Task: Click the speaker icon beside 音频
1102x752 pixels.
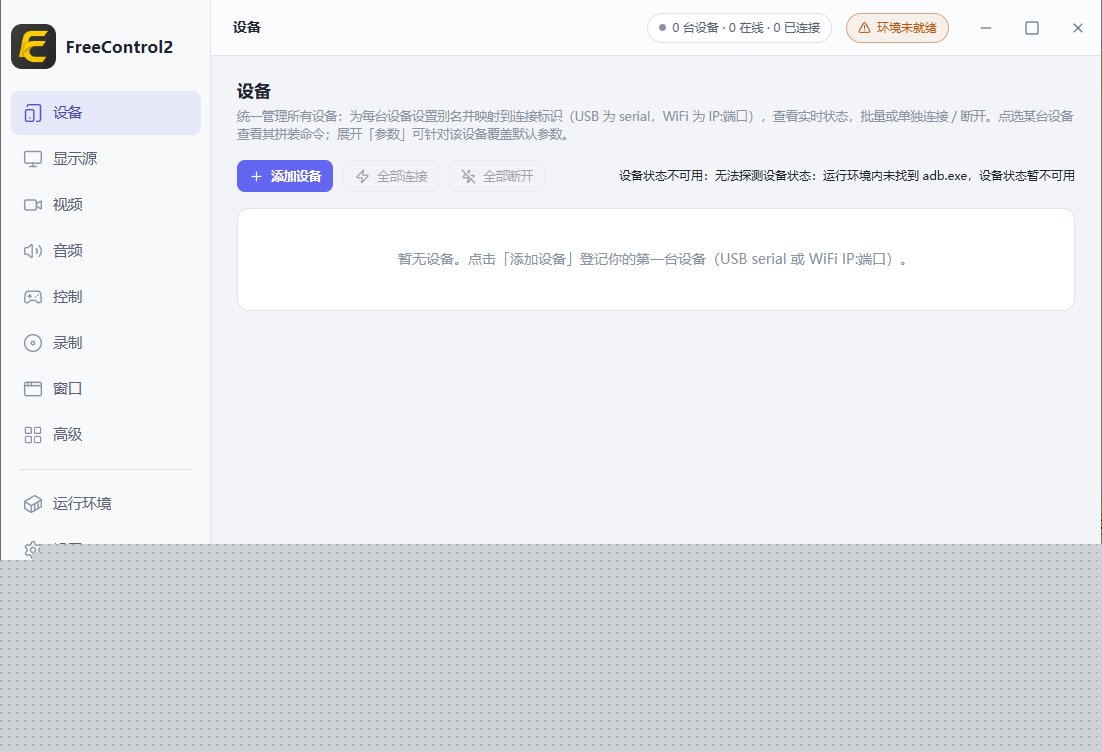Action: click(x=32, y=251)
